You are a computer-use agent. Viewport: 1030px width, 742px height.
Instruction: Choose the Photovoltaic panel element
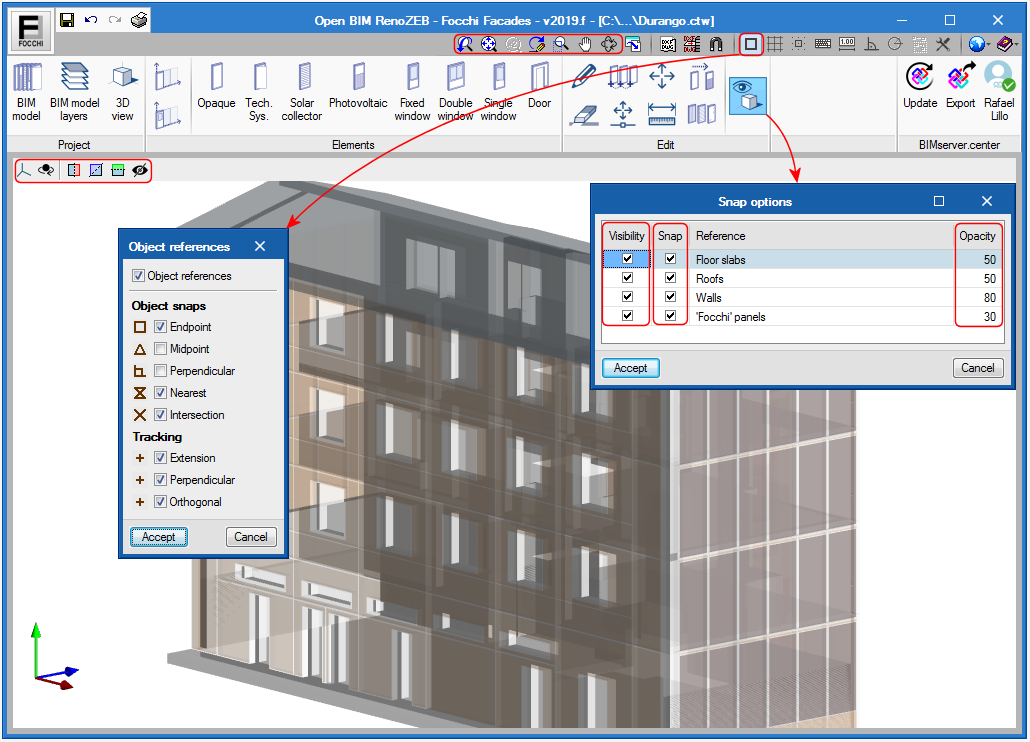[358, 85]
